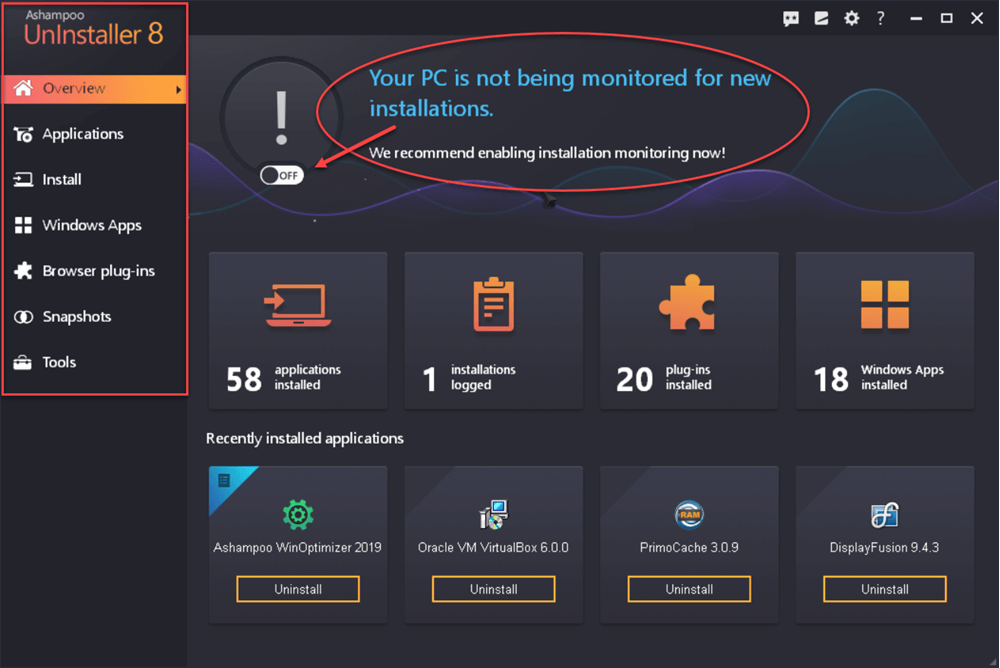The height and width of the screenshot is (668, 1000).
Task: Click the 'Recently installed applications' heading
Action: coord(305,438)
